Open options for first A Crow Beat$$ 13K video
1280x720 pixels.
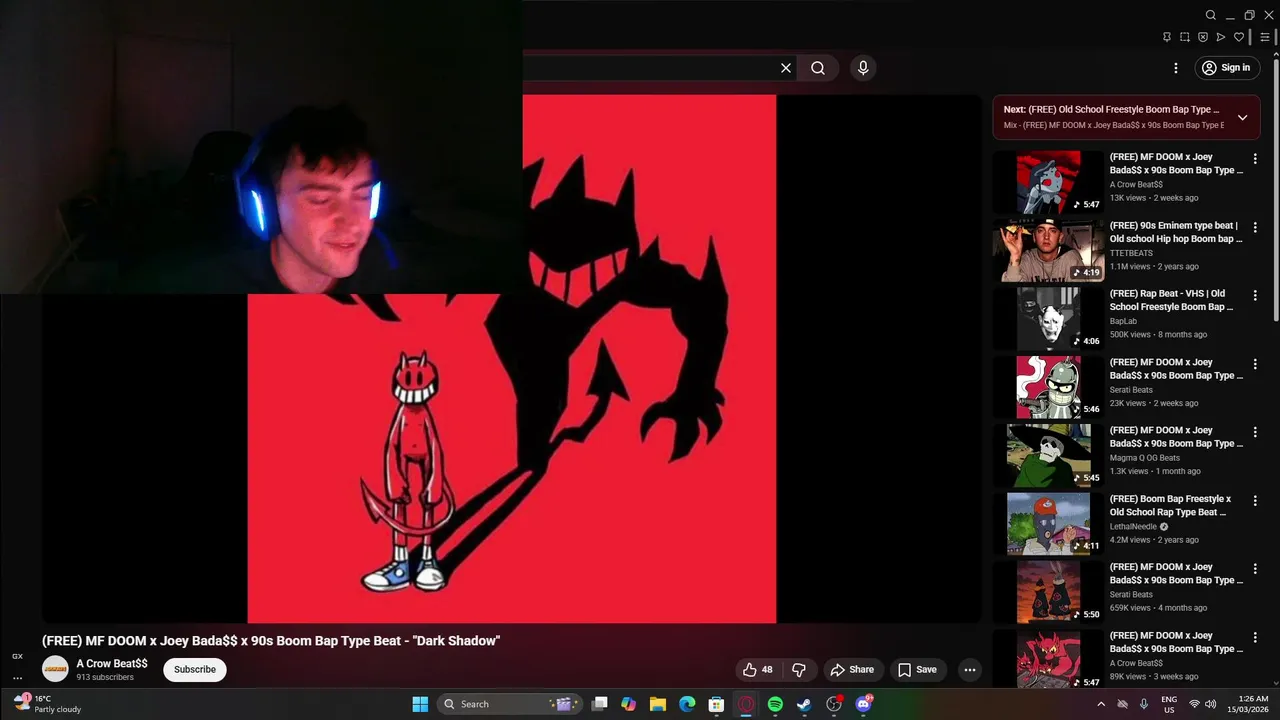[1255, 159]
